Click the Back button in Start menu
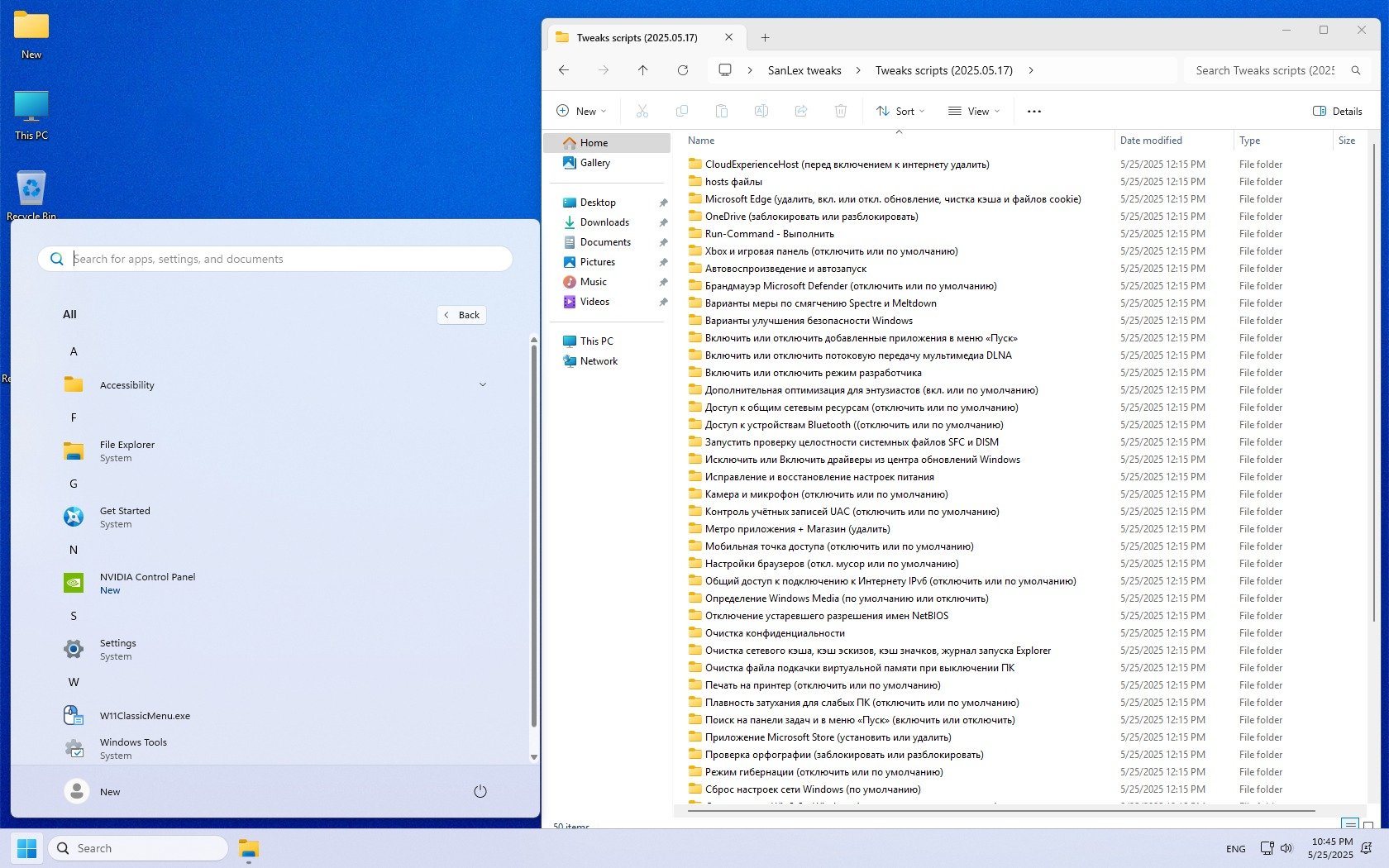This screenshot has width=1389, height=868. [x=461, y=315]
